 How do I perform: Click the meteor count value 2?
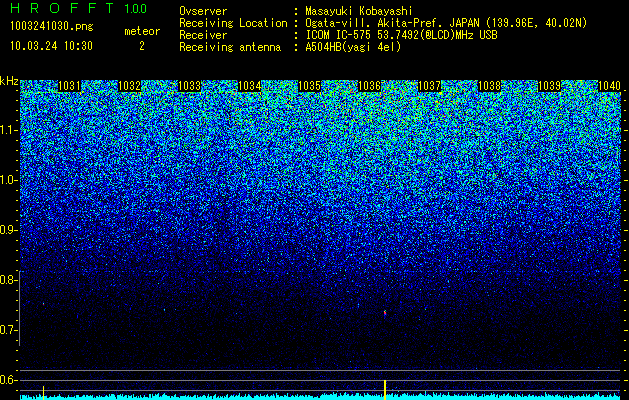[142, 46]
